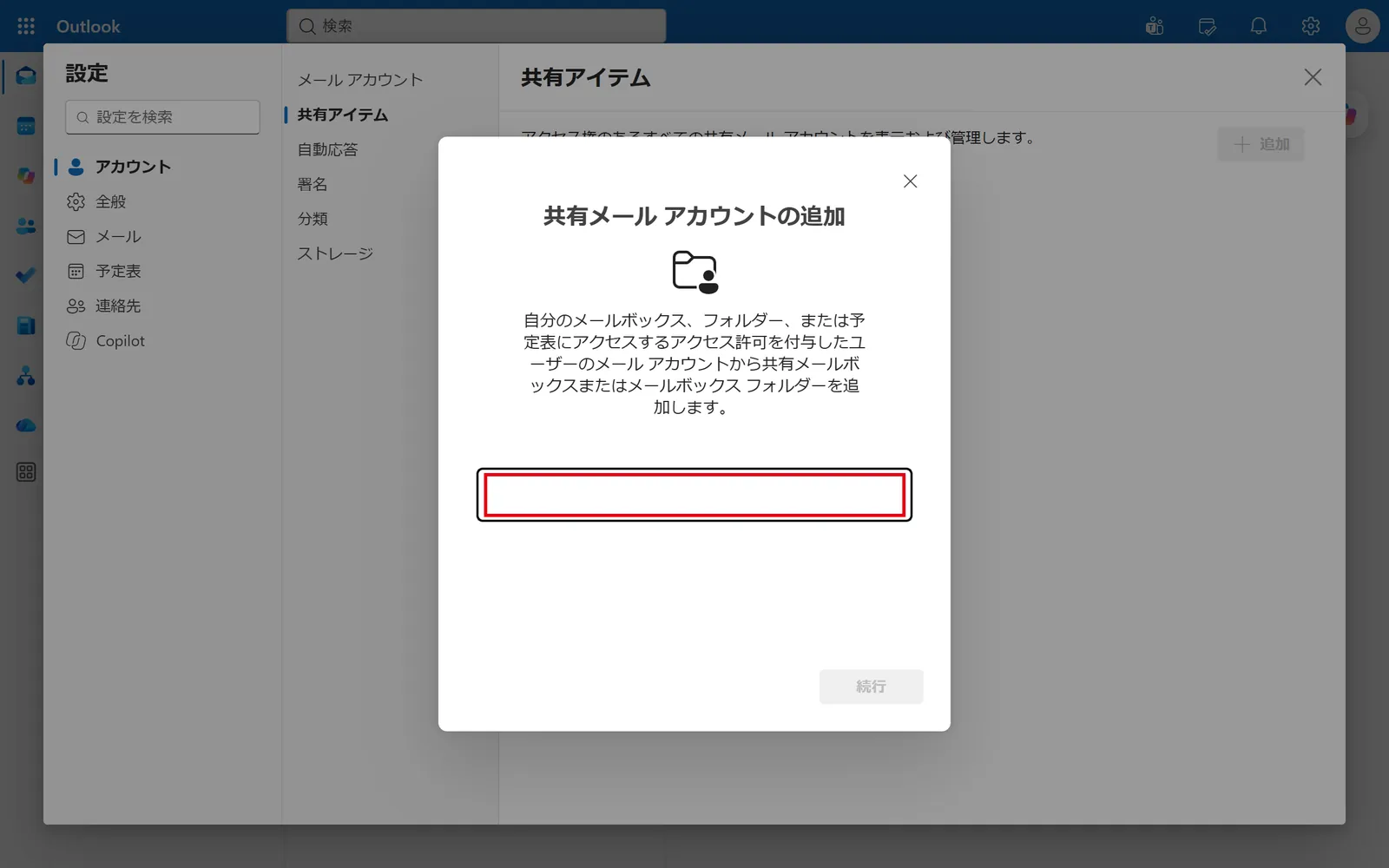Open the Mail app in left rail
This screenshot has width=1389, height=868.
point(26,76)
